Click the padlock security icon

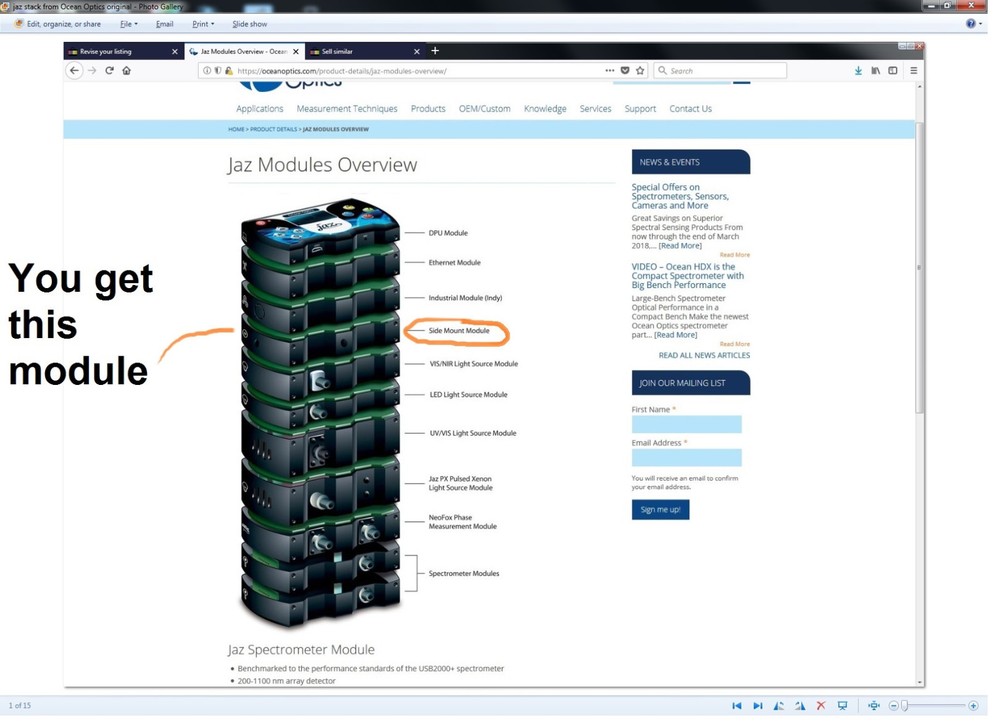229,71
